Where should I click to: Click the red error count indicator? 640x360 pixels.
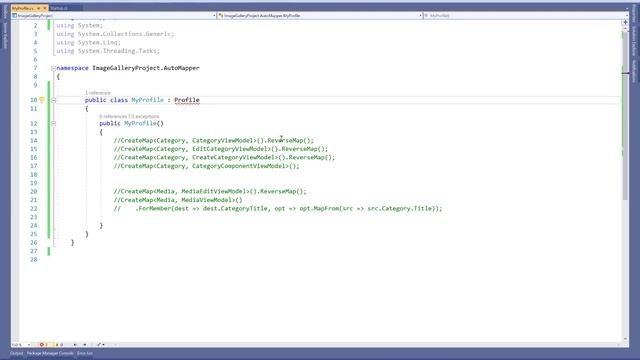point(44,345)
